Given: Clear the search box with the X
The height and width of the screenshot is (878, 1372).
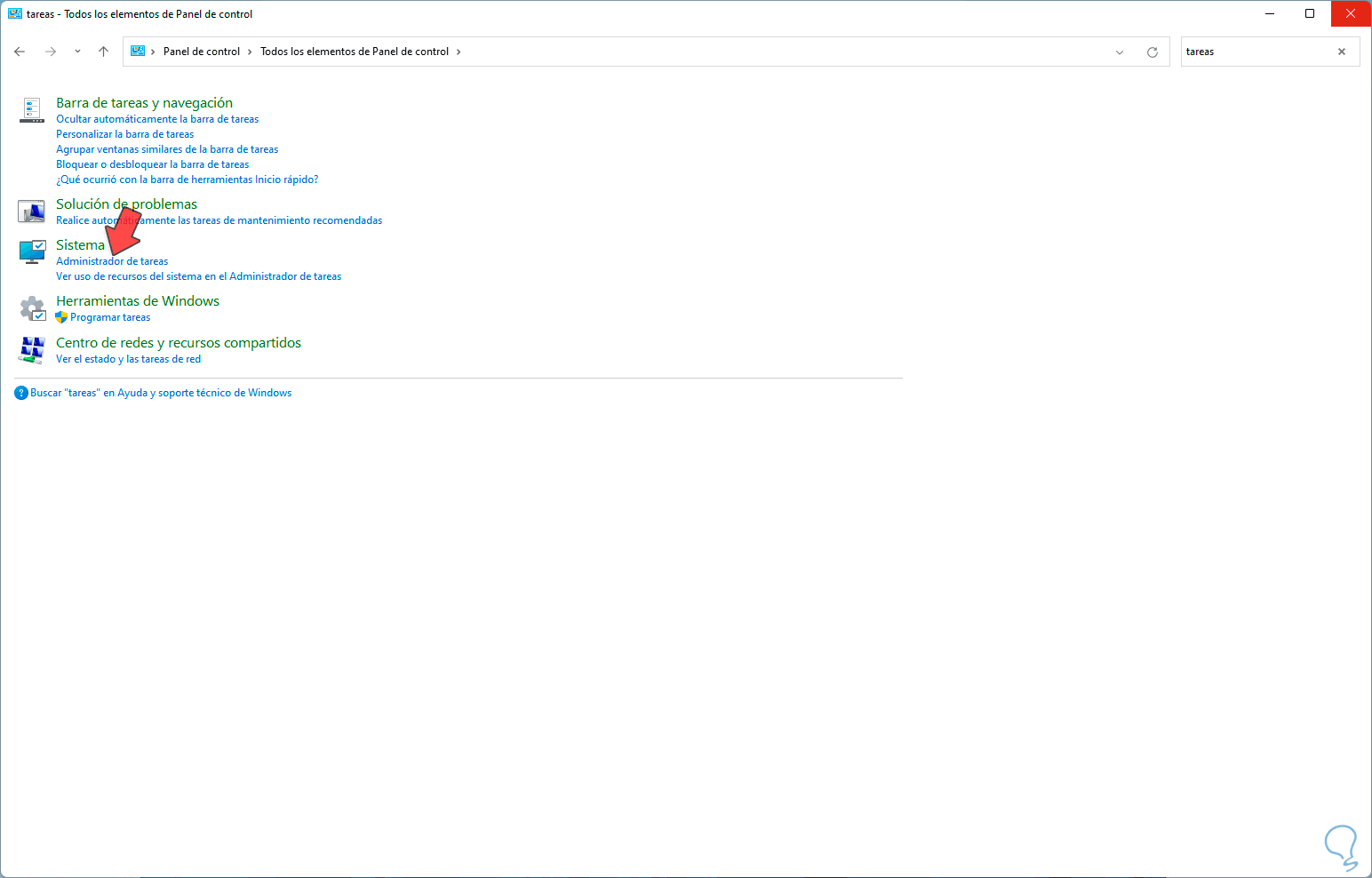Looking at the screenshot, I should (1342, 52).
